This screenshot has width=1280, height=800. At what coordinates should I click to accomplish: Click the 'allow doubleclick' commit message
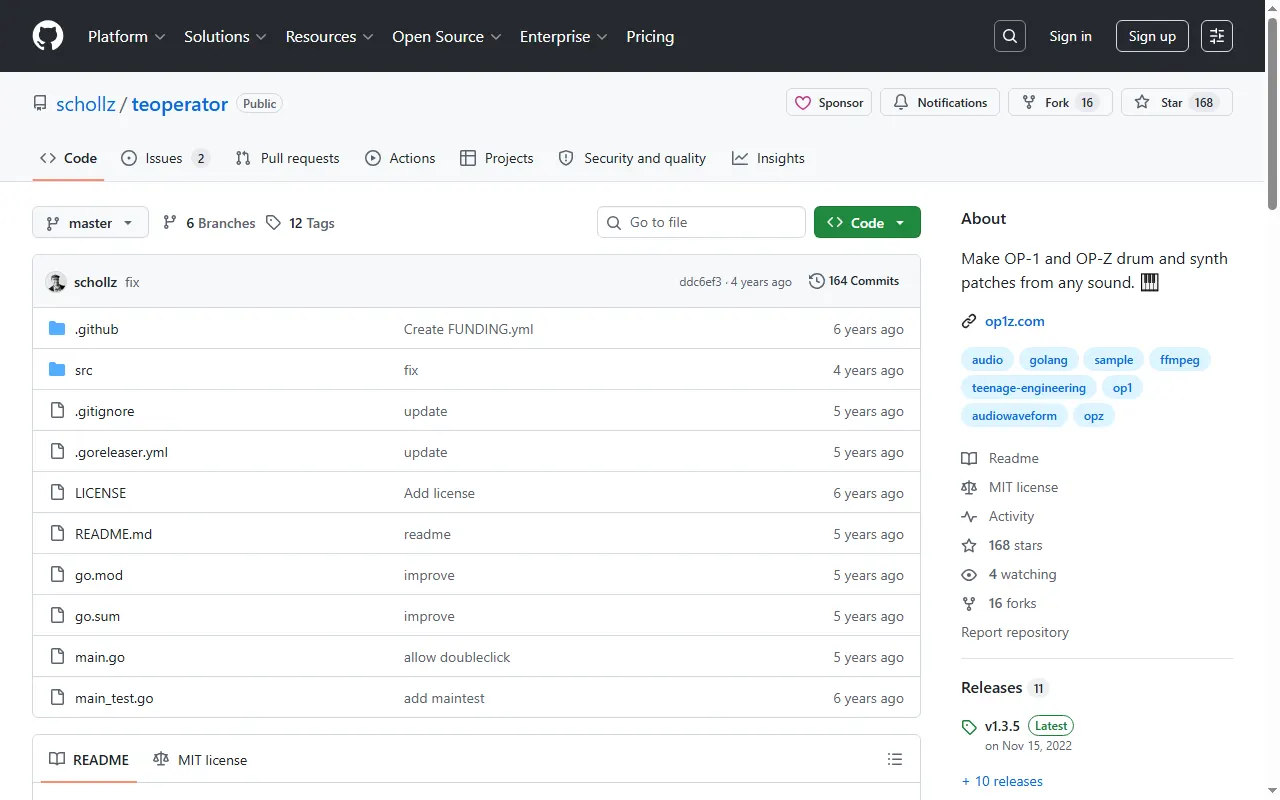457,657
